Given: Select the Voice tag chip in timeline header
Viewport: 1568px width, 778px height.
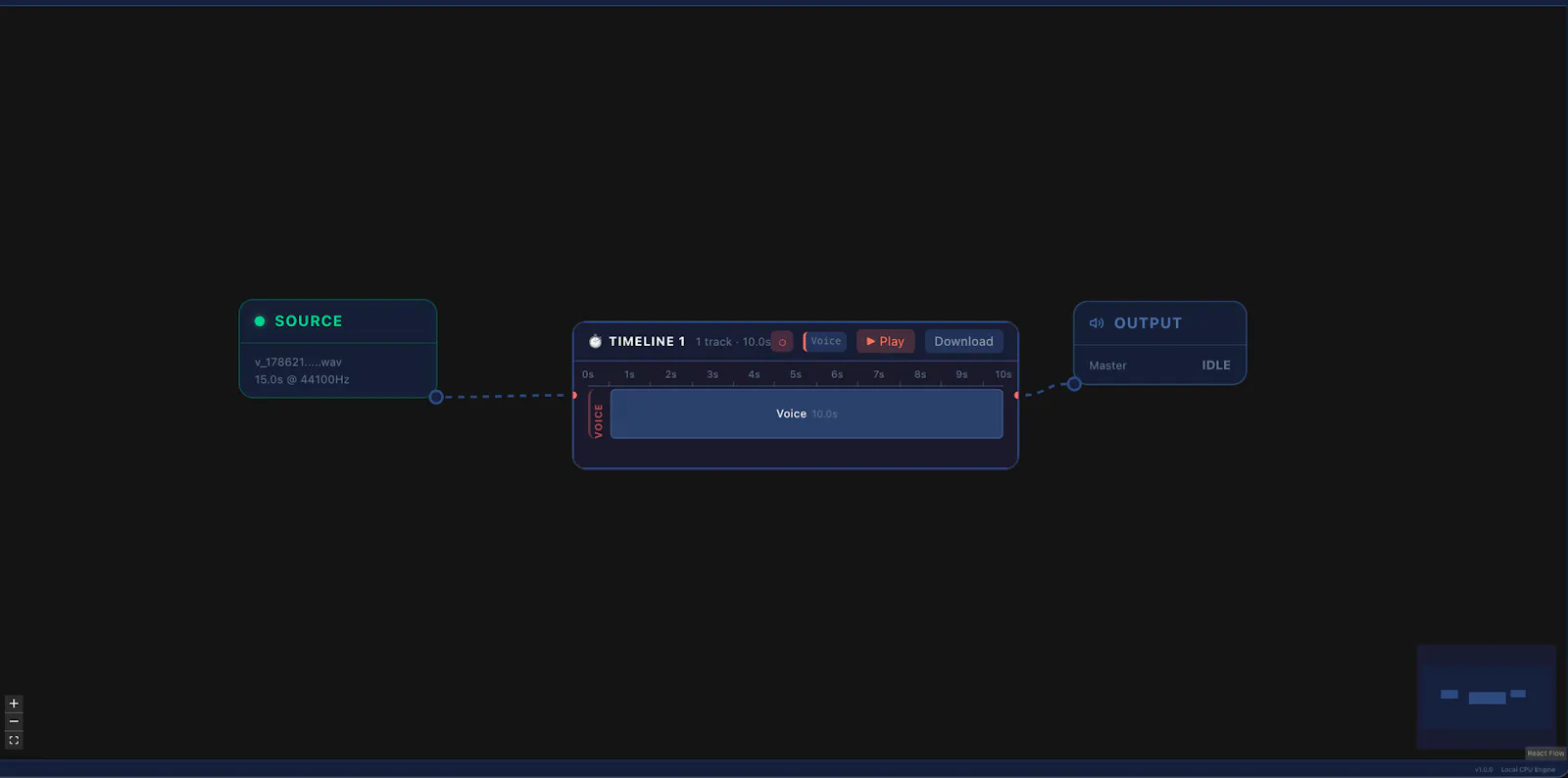Looking at the screenshot, I should click(x=825, y=341).
